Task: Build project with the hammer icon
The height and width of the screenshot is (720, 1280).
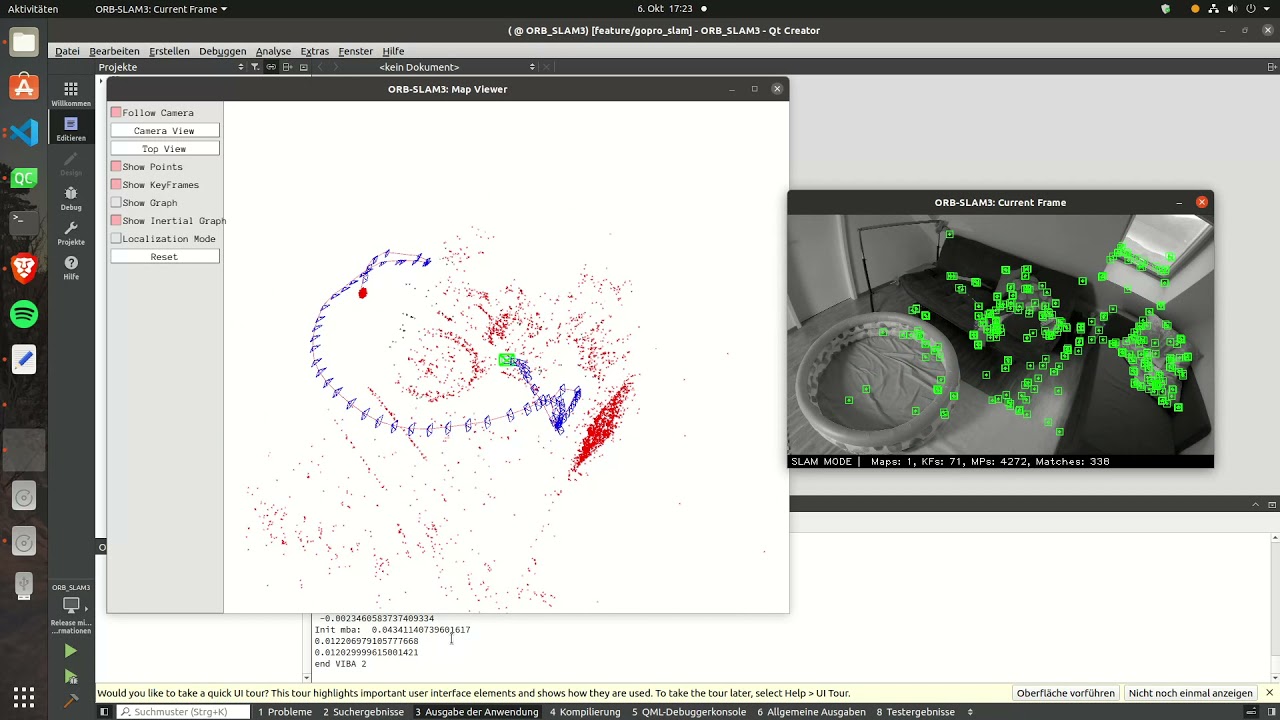Action: coord(70,702)
